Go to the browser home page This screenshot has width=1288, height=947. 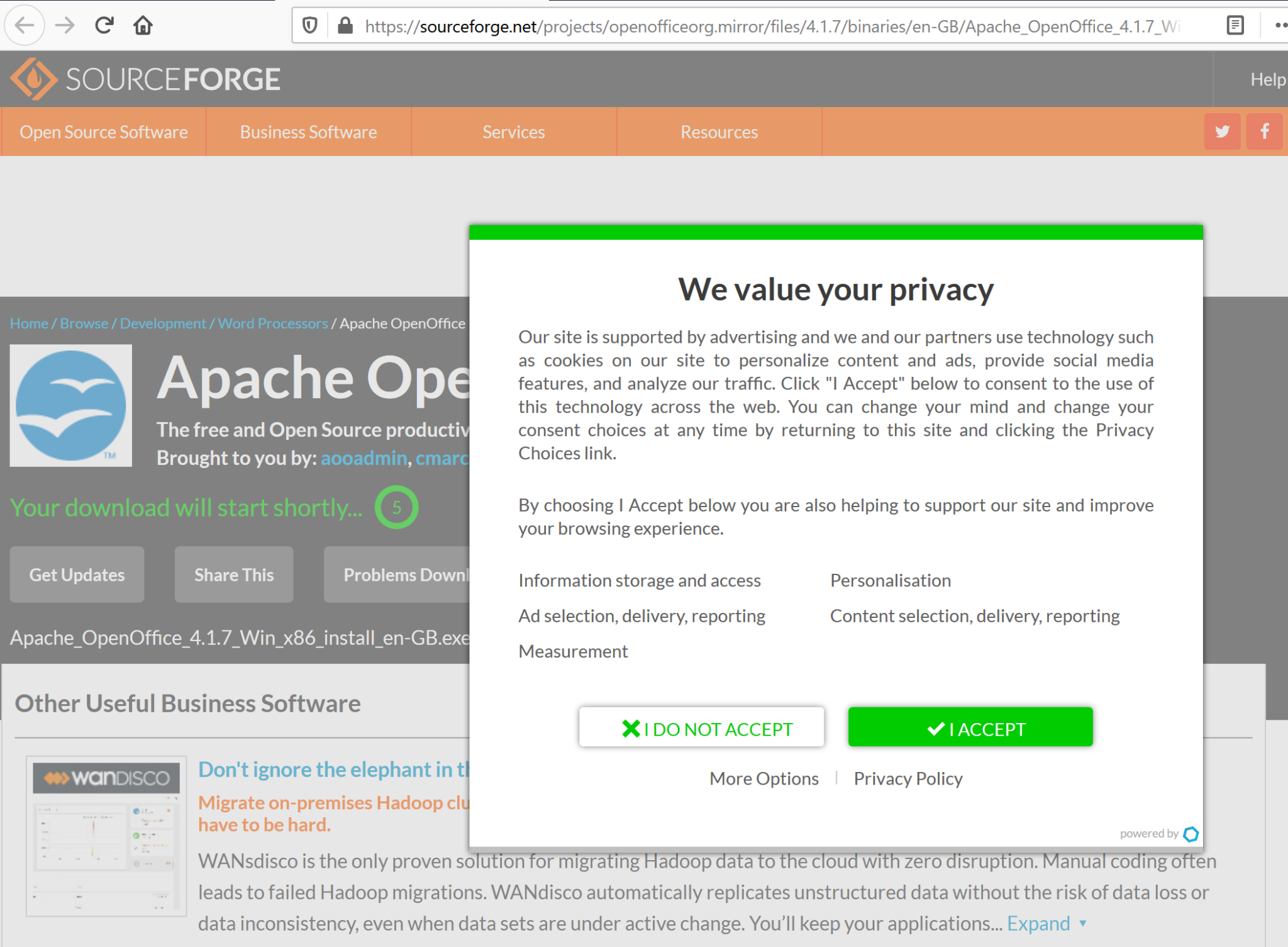(143, 25)
